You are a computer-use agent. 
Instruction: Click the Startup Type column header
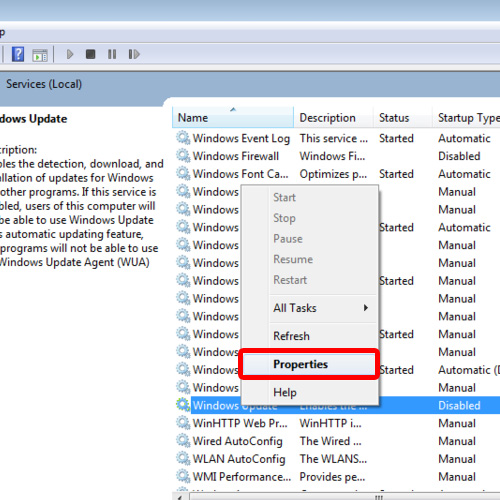coord(466,117)
